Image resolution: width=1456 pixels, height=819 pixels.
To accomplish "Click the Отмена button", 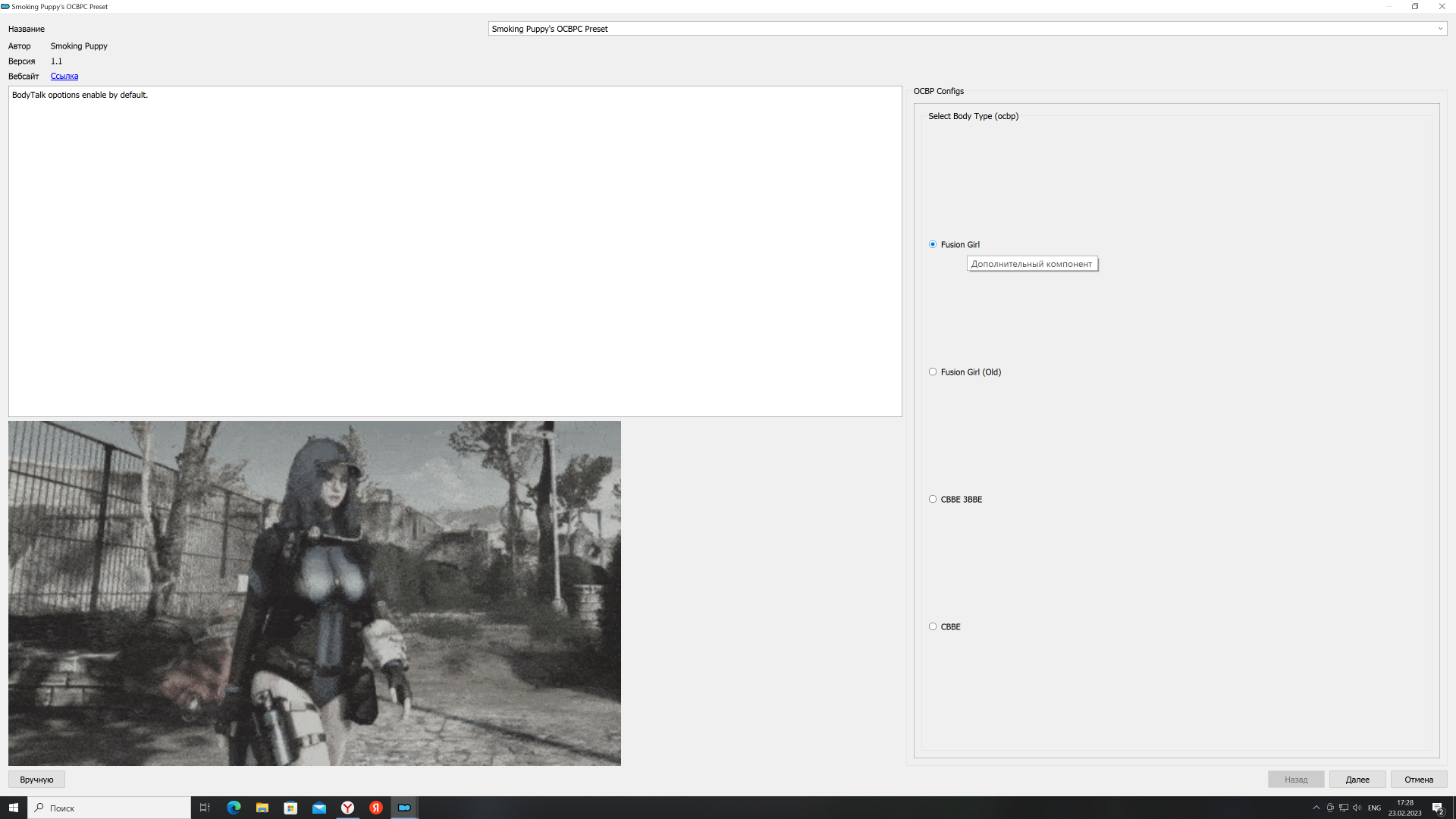I will 1418,780.
